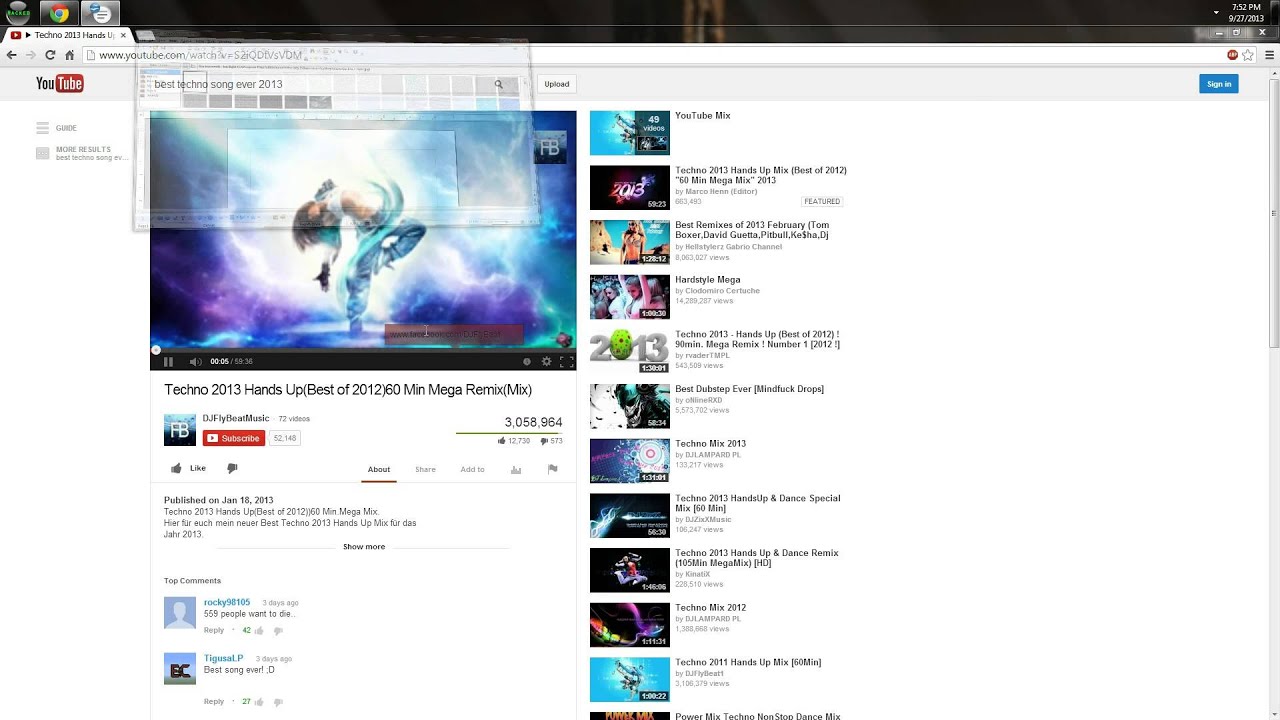Open Best Remixes of 2013 February video
Image resolution: width=1280 pixels, height=720 pixels.
[752, 230]
